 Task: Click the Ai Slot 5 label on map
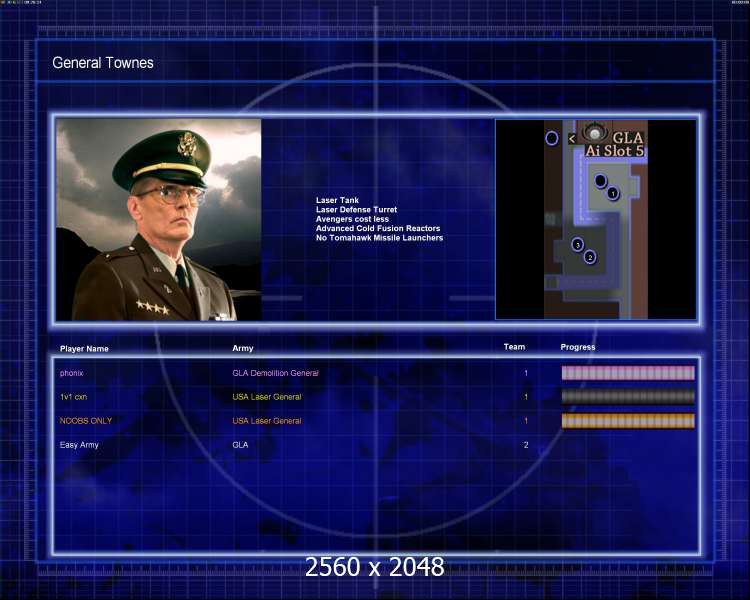pos(615,151)
